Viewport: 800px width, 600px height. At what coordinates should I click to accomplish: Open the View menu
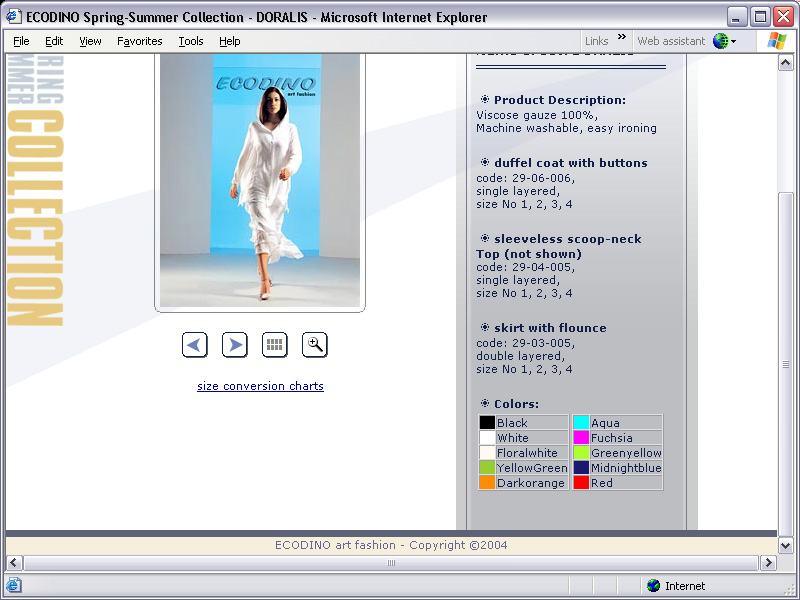(90, 41)
